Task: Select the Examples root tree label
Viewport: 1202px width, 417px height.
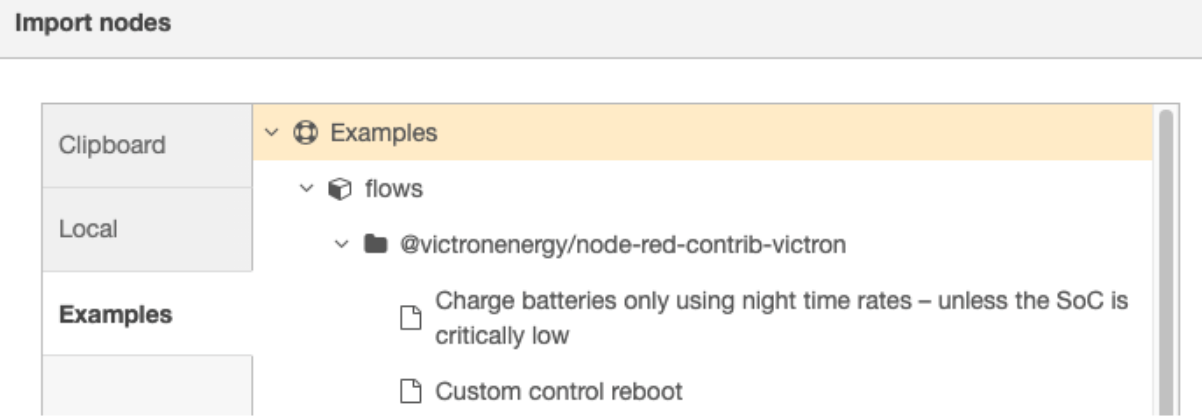Action: point(384,133)
